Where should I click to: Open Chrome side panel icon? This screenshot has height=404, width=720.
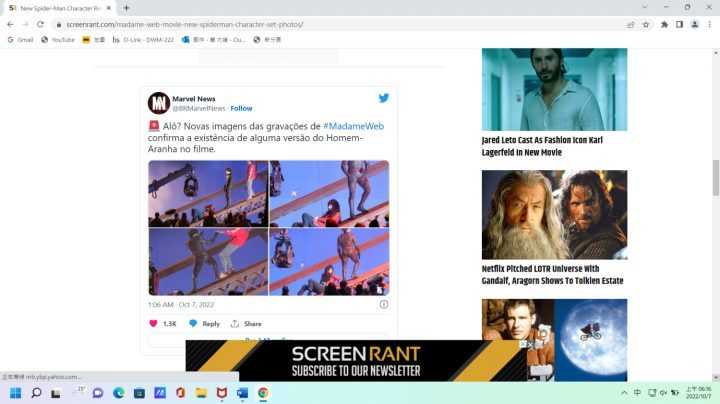[x=679, y=24]
